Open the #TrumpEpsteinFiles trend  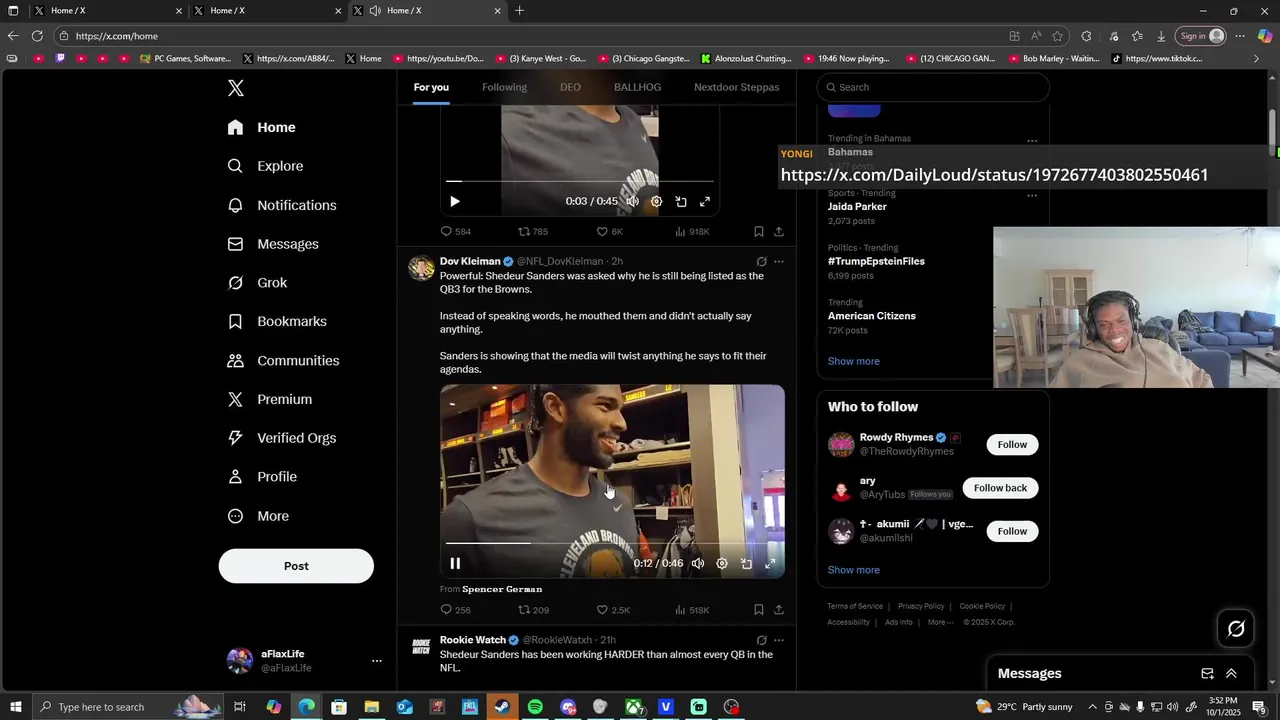[x=876, y=261]
